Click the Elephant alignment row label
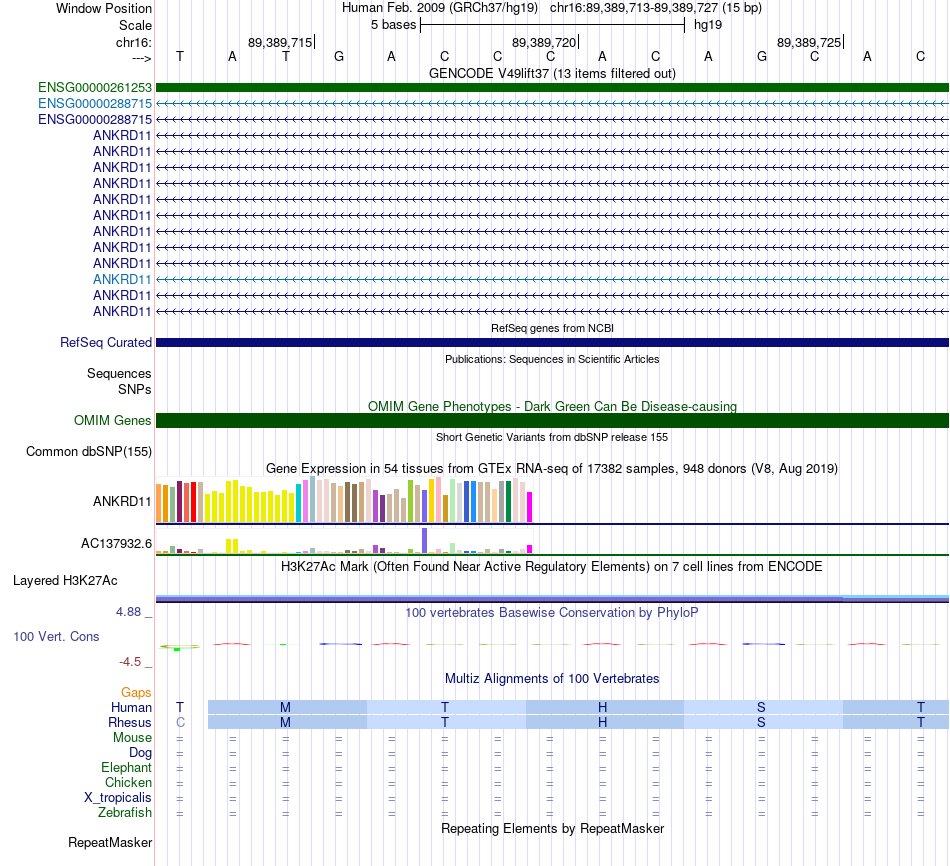Viewport: 950px width, 866px height. 126,768
